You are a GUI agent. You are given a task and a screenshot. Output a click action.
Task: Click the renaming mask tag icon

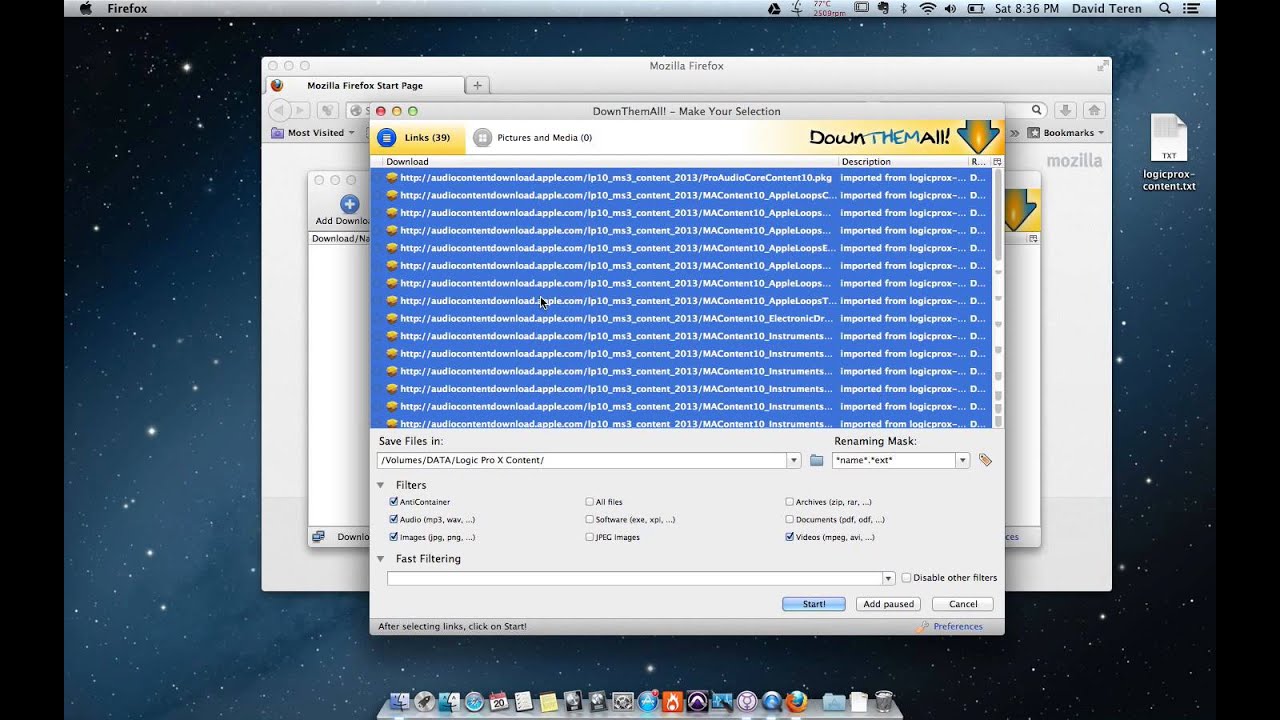[x=985, y=460]
